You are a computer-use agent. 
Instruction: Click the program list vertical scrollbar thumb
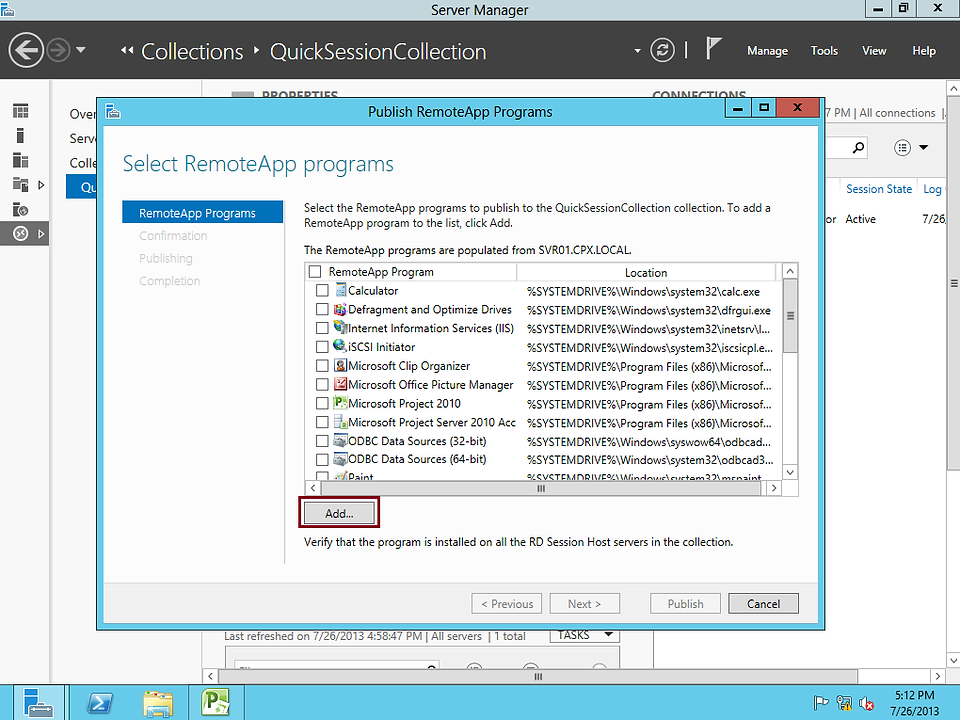pyautogui.click(x=790, y=316)
